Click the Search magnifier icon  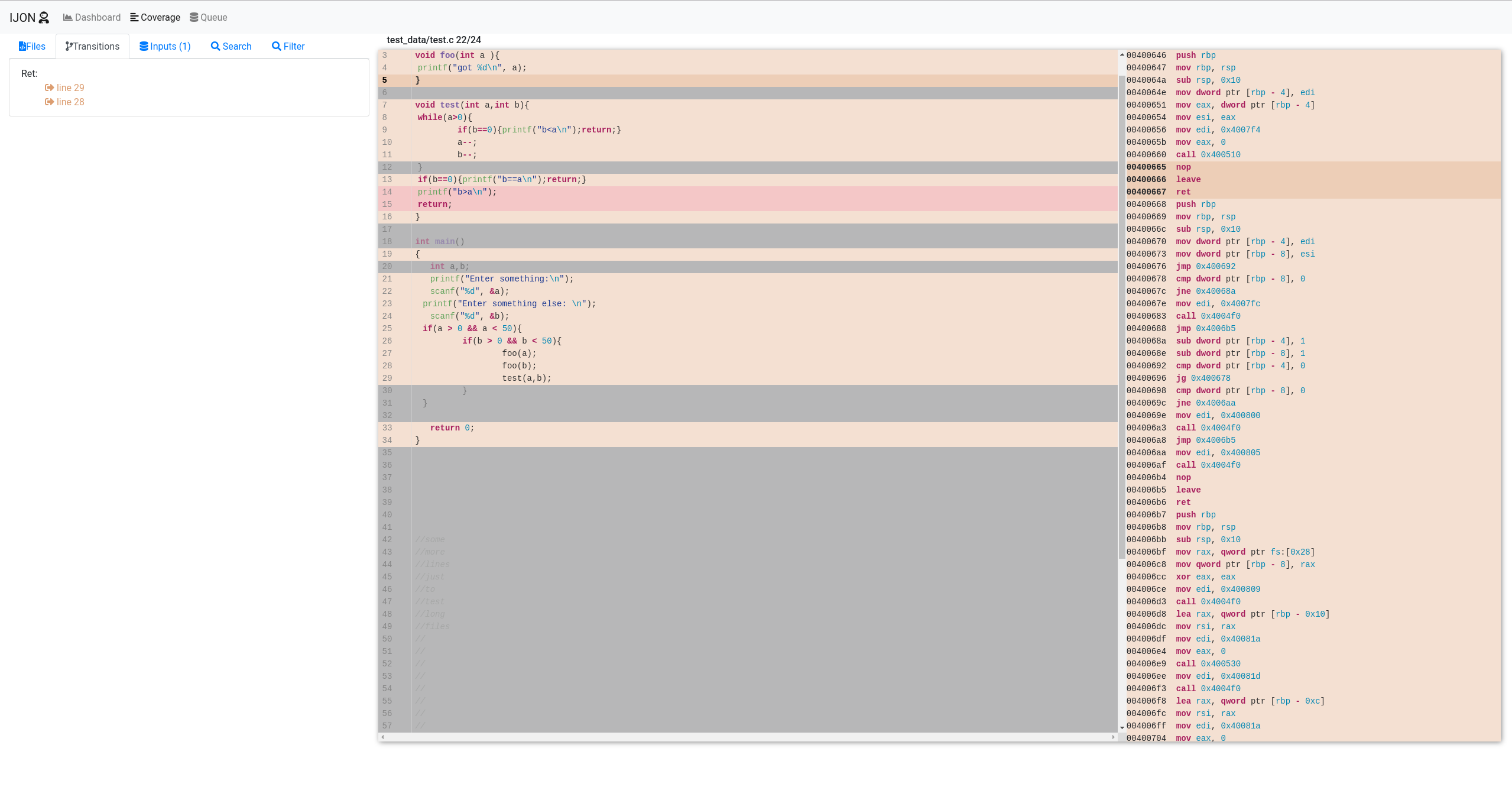click(x=215, y=47)
